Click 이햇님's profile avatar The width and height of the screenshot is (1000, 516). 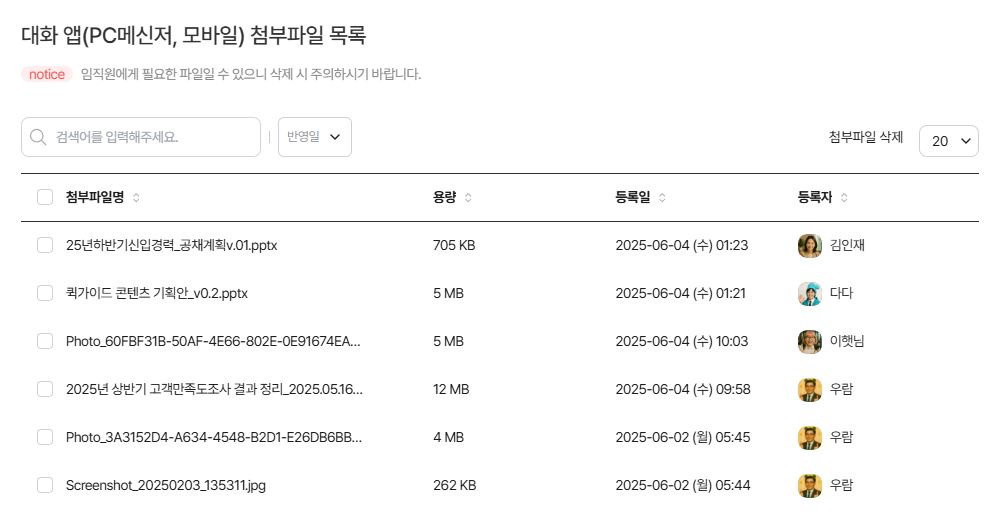point(809,341)
